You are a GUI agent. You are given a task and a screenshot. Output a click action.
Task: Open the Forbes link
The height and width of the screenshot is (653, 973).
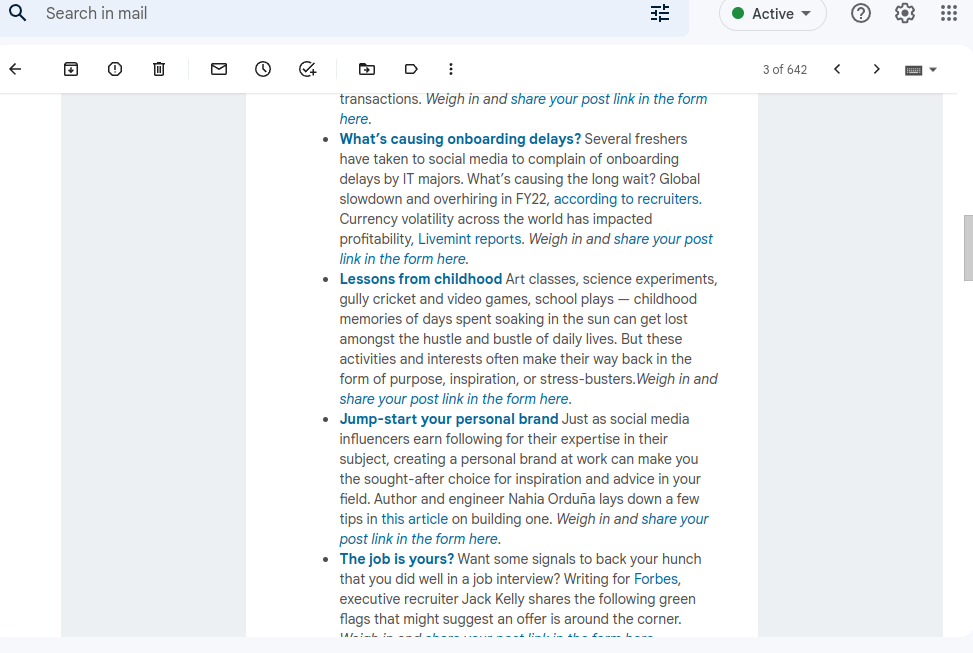(656, 579)
